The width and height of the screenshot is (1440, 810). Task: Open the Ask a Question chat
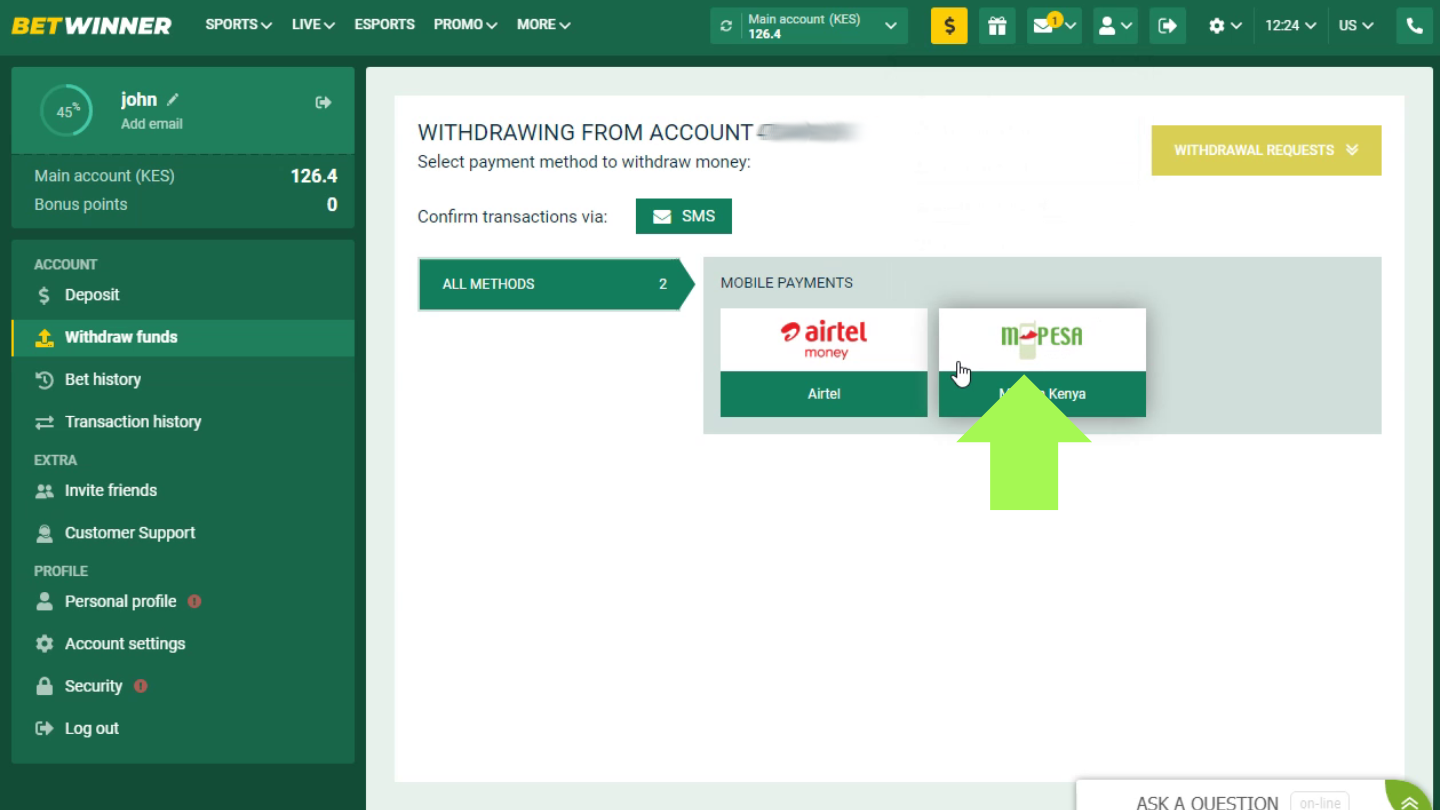[1206, 801]
